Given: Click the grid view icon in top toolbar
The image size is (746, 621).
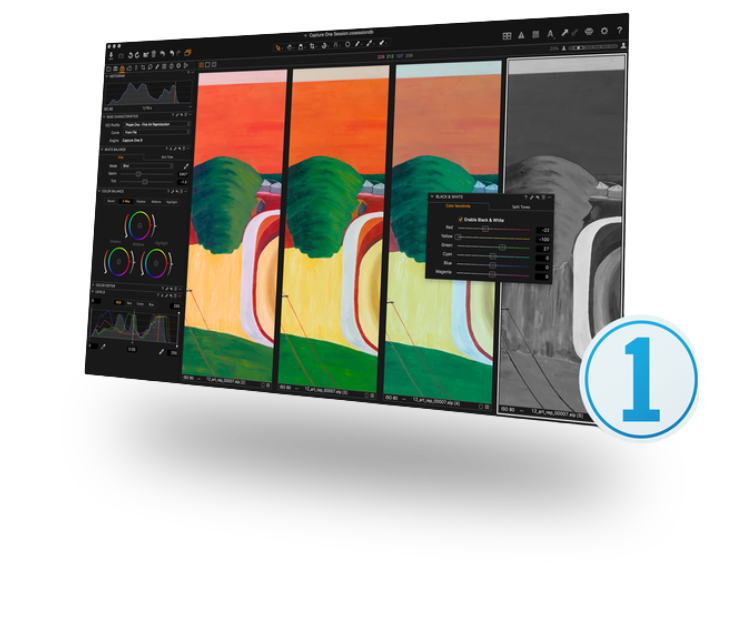Looking at the screenshot, I should [x=507, y=35].
